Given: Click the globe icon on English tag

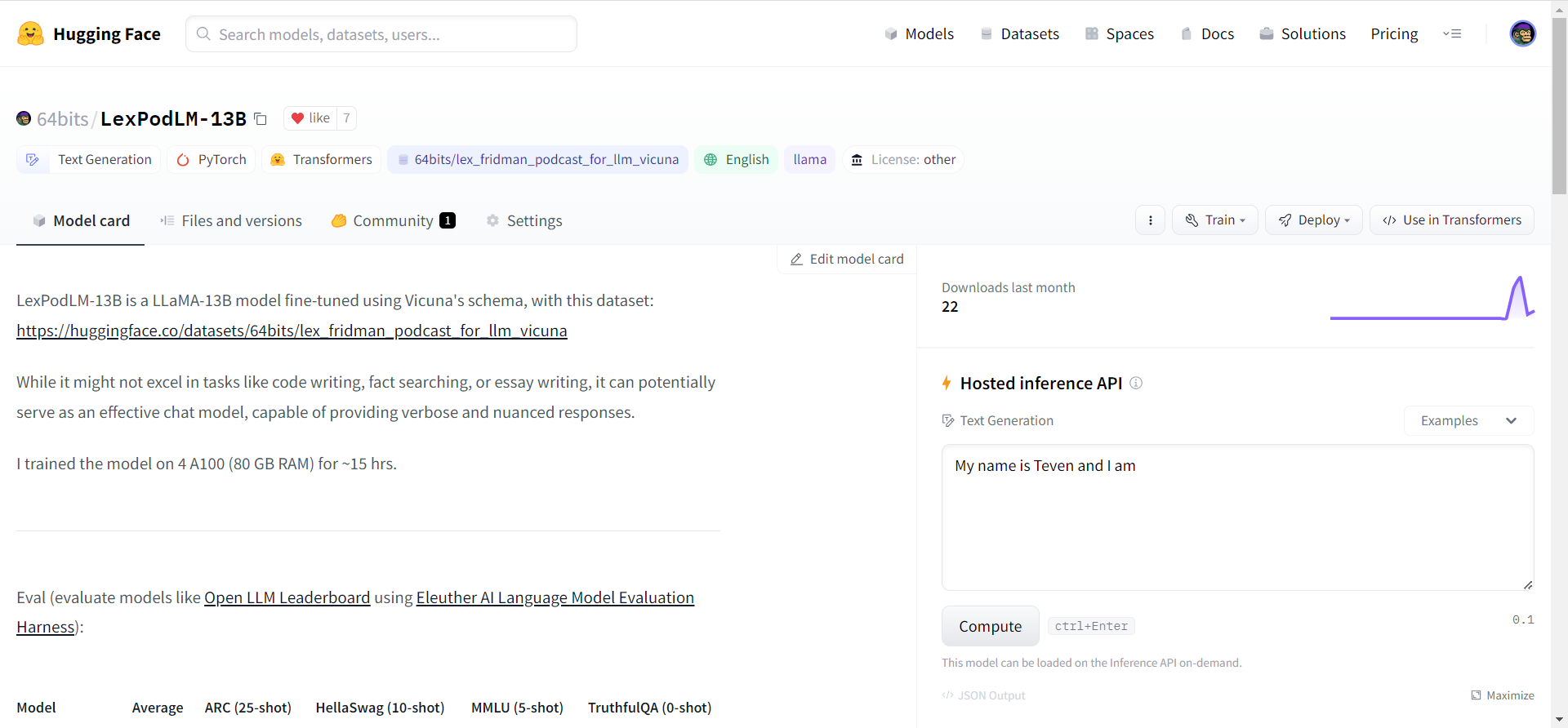Looking at the screenshot, I should pyautogui.click(x=710, y=160).
